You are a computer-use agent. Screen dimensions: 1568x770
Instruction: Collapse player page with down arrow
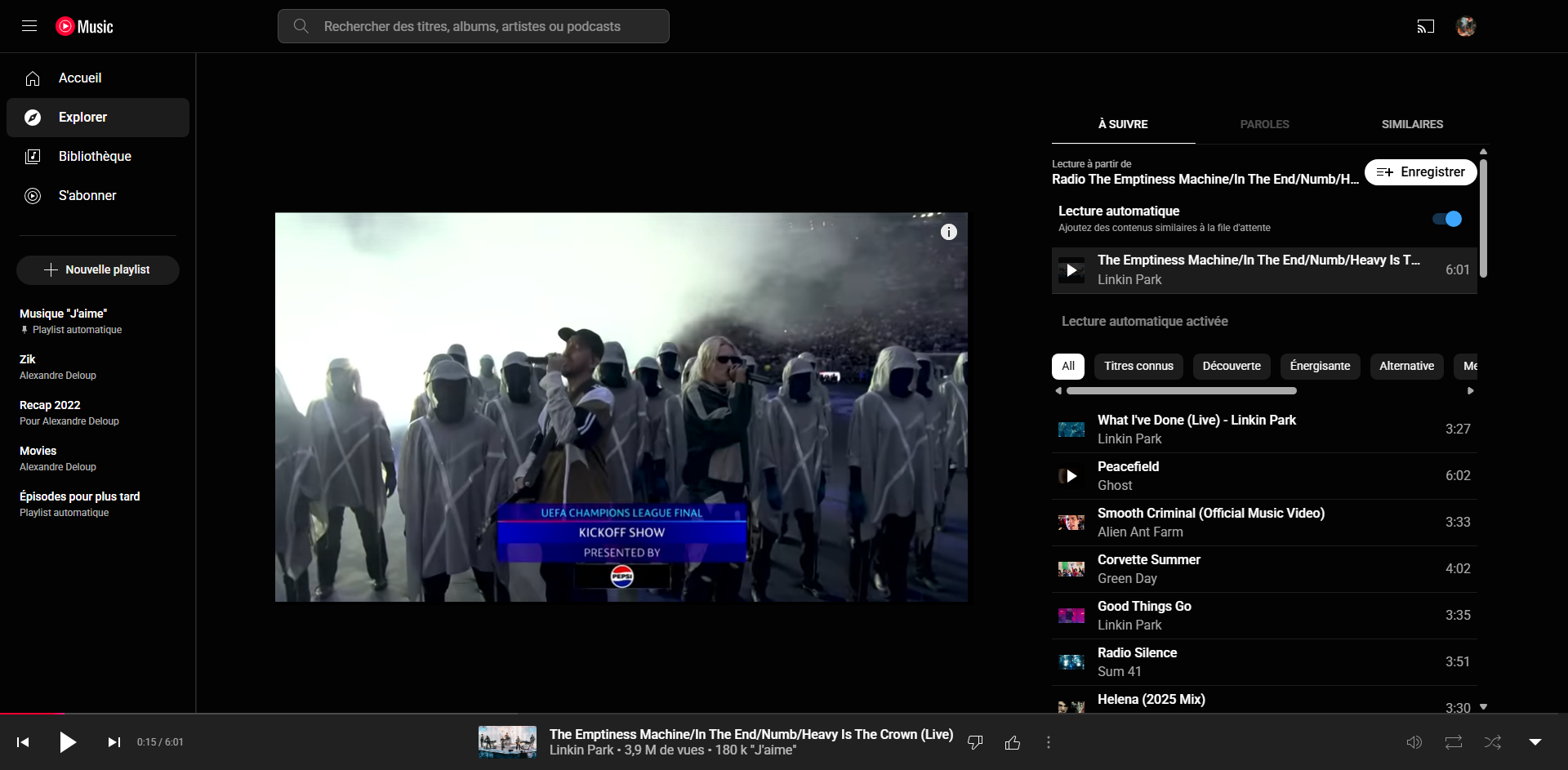[1535, 742]
